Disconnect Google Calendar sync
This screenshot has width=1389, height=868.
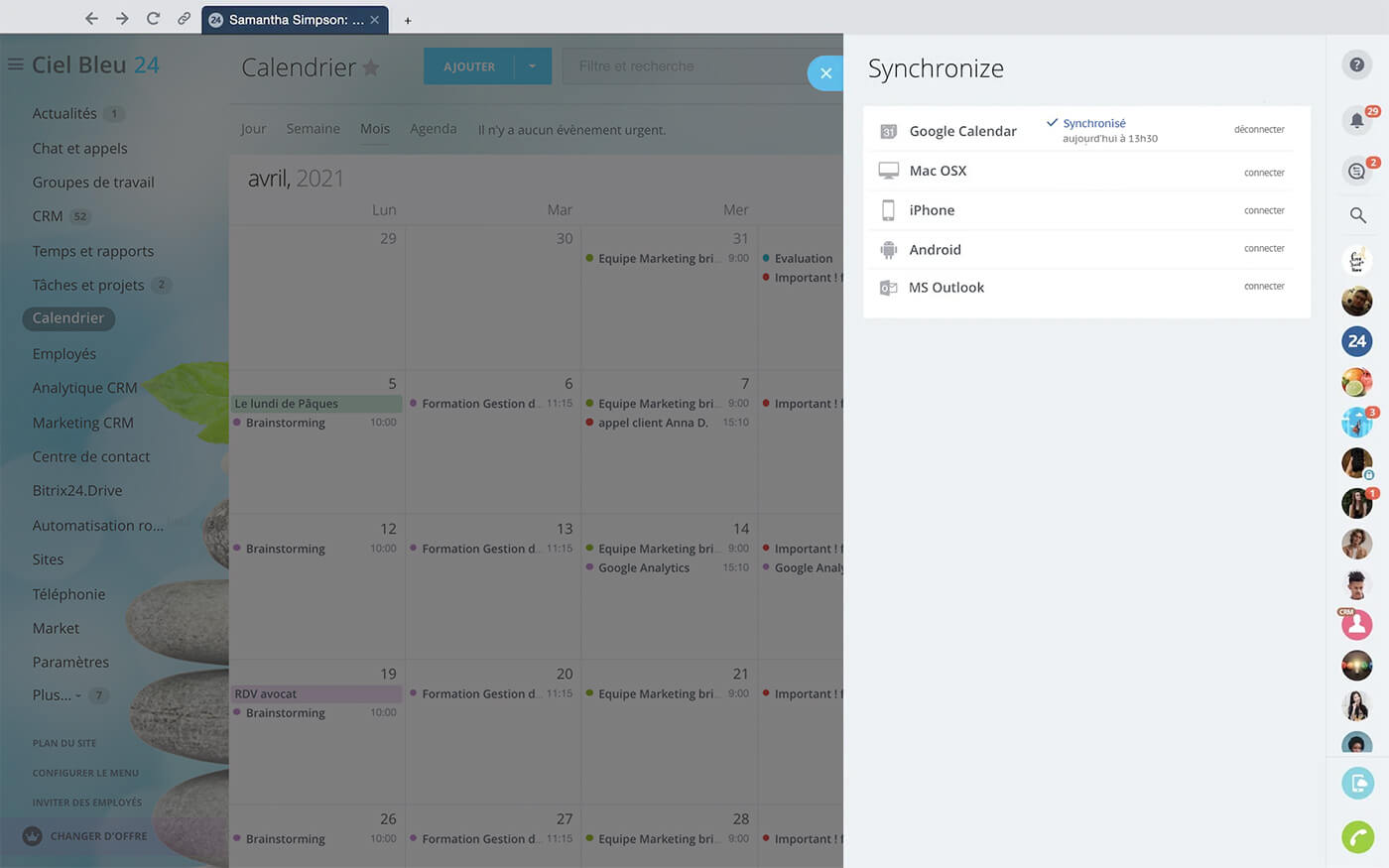click(1258, 130)
